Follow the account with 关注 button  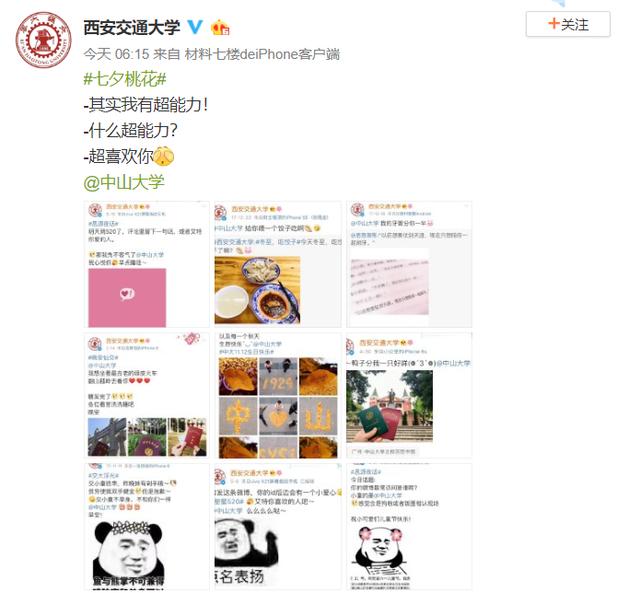pyautogui.click(x=568, y=24)
